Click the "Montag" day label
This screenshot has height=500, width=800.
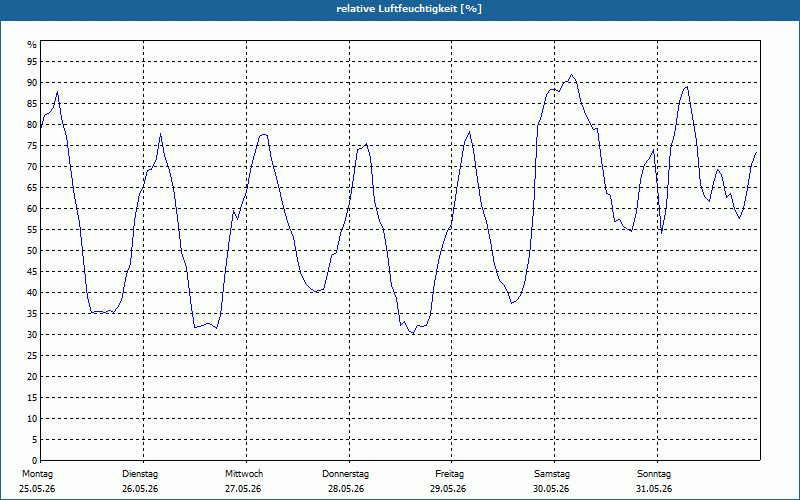click(37, 474)
